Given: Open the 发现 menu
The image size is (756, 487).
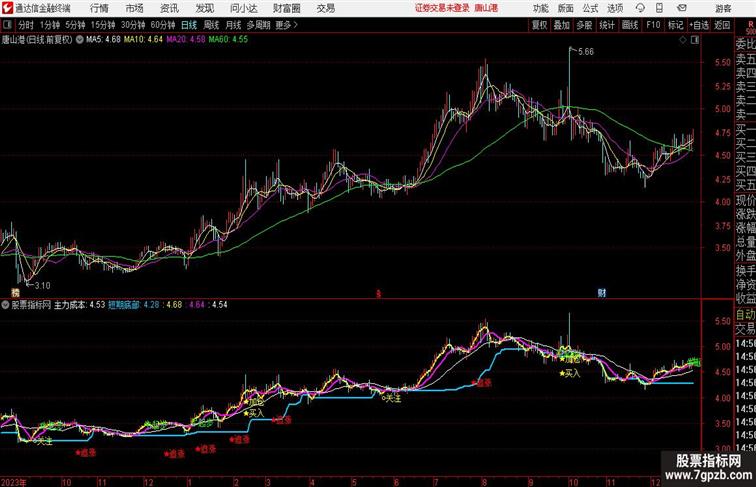Looking at the screenshot, I should 204,8.
